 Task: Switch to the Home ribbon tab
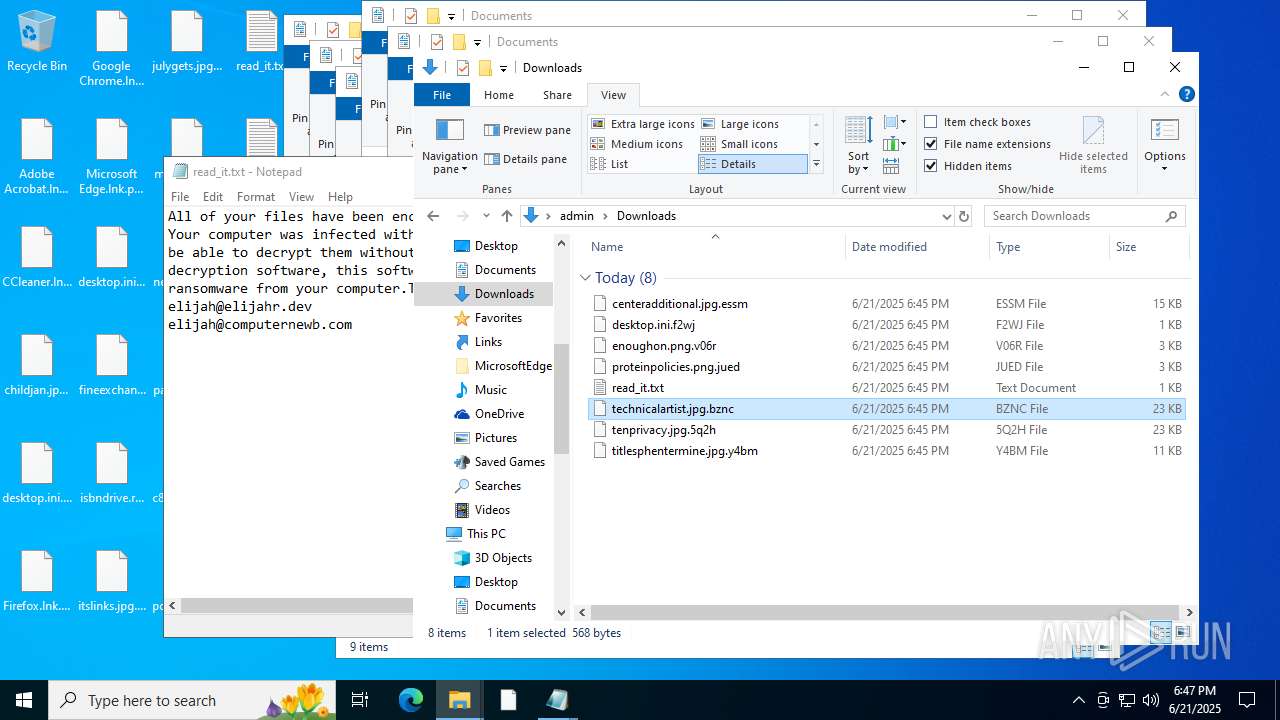[499, 95]
